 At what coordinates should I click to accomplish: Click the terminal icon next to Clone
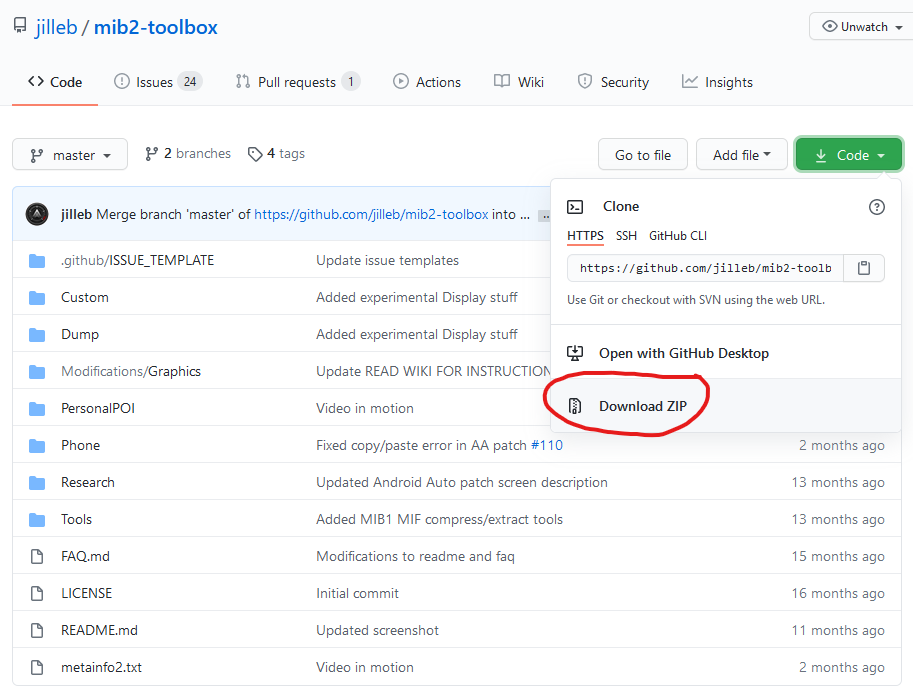[575, 206]
